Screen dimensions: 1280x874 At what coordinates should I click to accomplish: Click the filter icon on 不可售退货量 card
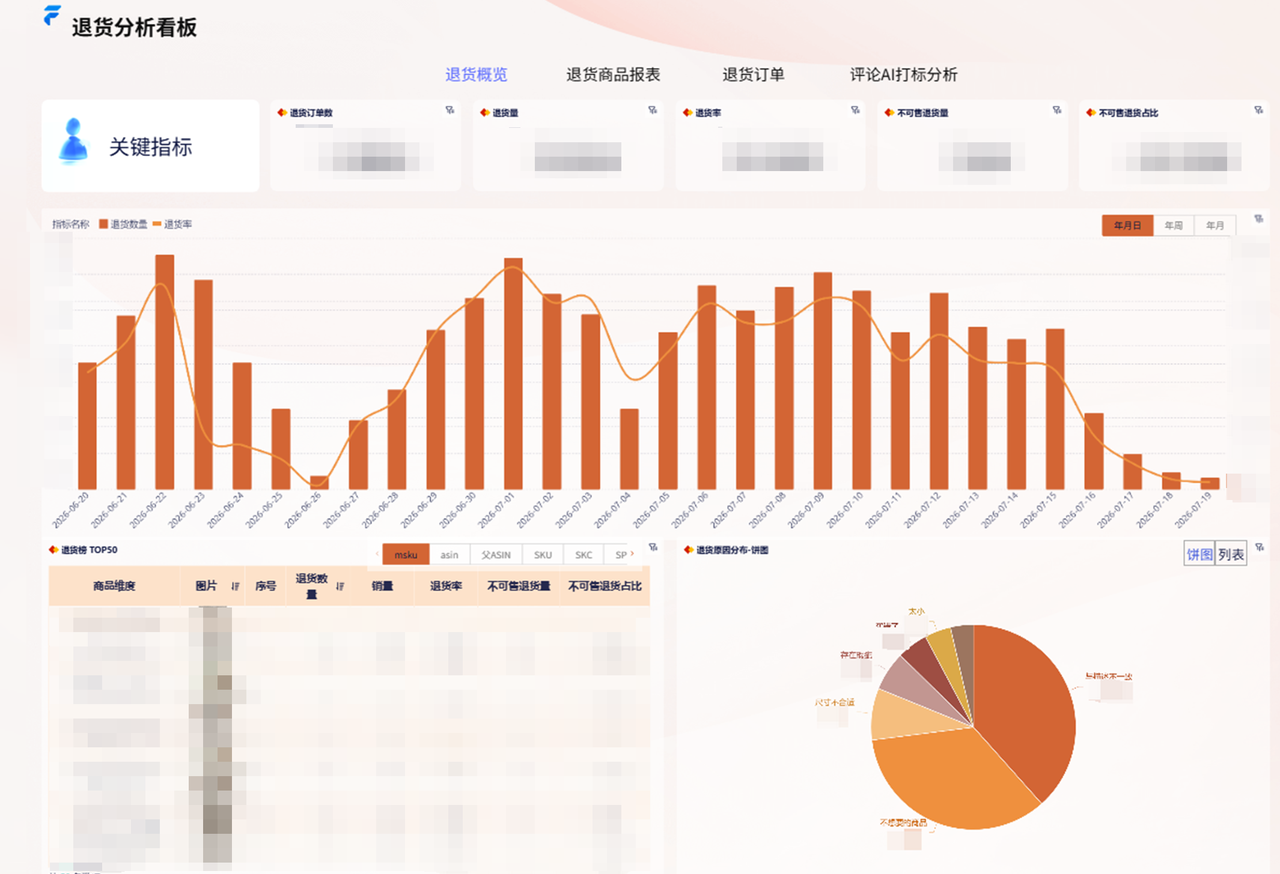point(1057,111)
